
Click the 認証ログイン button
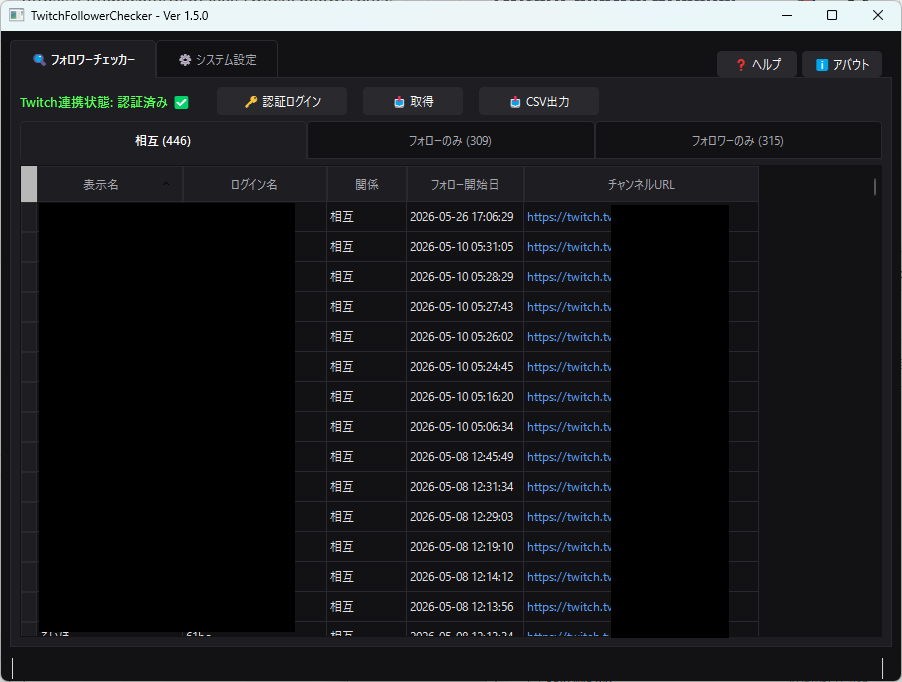(x=282, y=101)
